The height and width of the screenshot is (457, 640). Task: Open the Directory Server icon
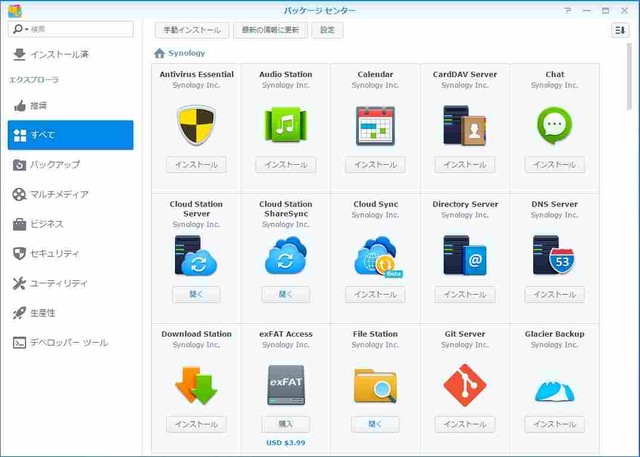pyautogui.click(x=464, y=255)
